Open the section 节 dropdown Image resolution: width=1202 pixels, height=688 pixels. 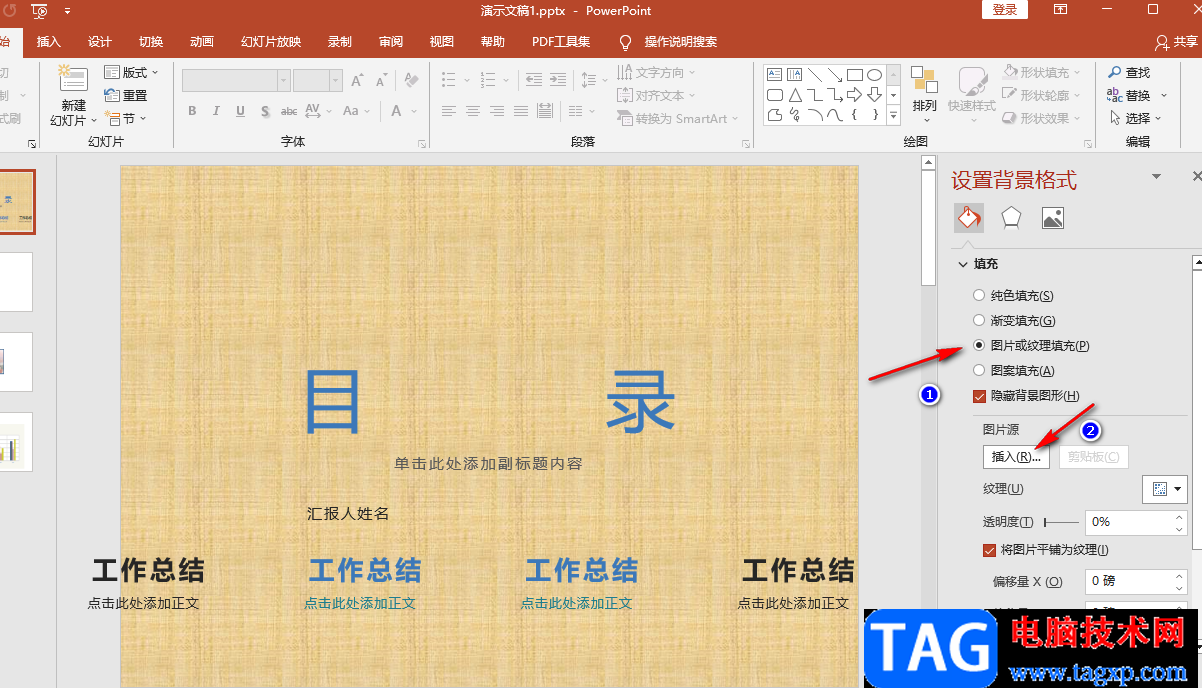[126, 118]
